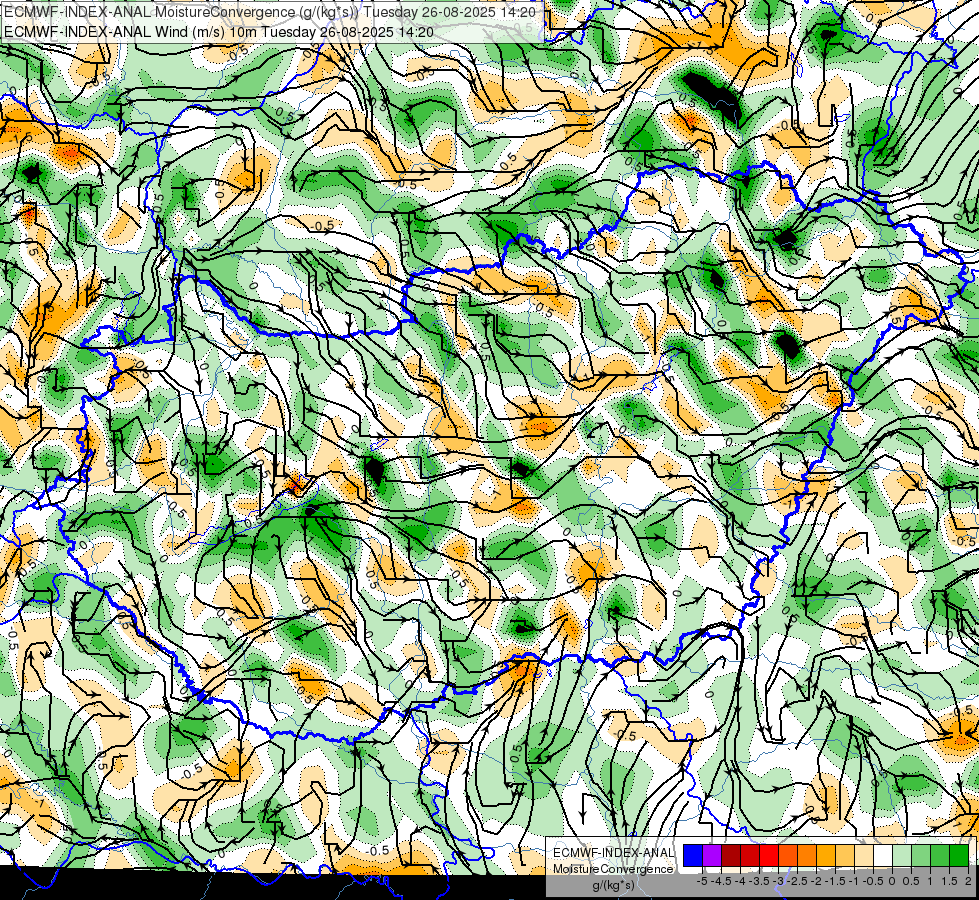Select the palest green legend swatch

[x=902, y=856]
